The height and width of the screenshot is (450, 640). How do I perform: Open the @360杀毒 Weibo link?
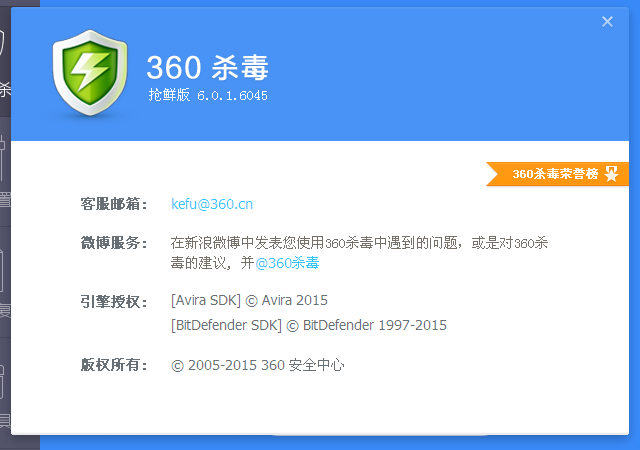pos(288,263)
